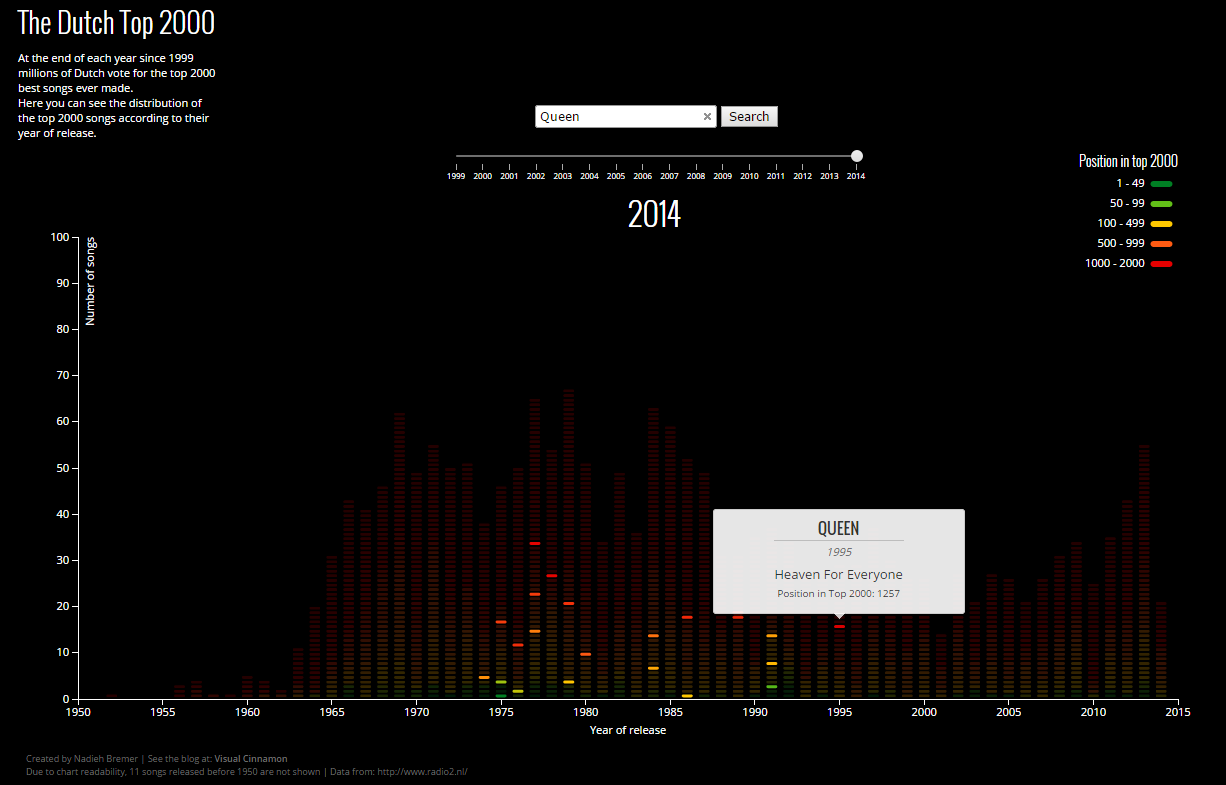The height and width of the screenshot is (785, 1226).
Task: Click the 'QUEEN' heading in the tooltip
Action: point(839,529)
